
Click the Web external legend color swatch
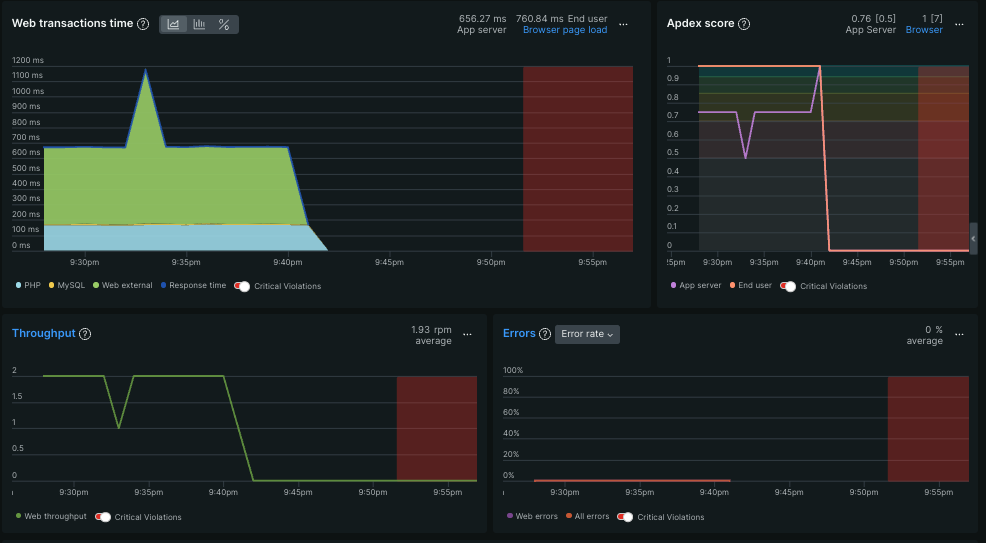[96, 285]
